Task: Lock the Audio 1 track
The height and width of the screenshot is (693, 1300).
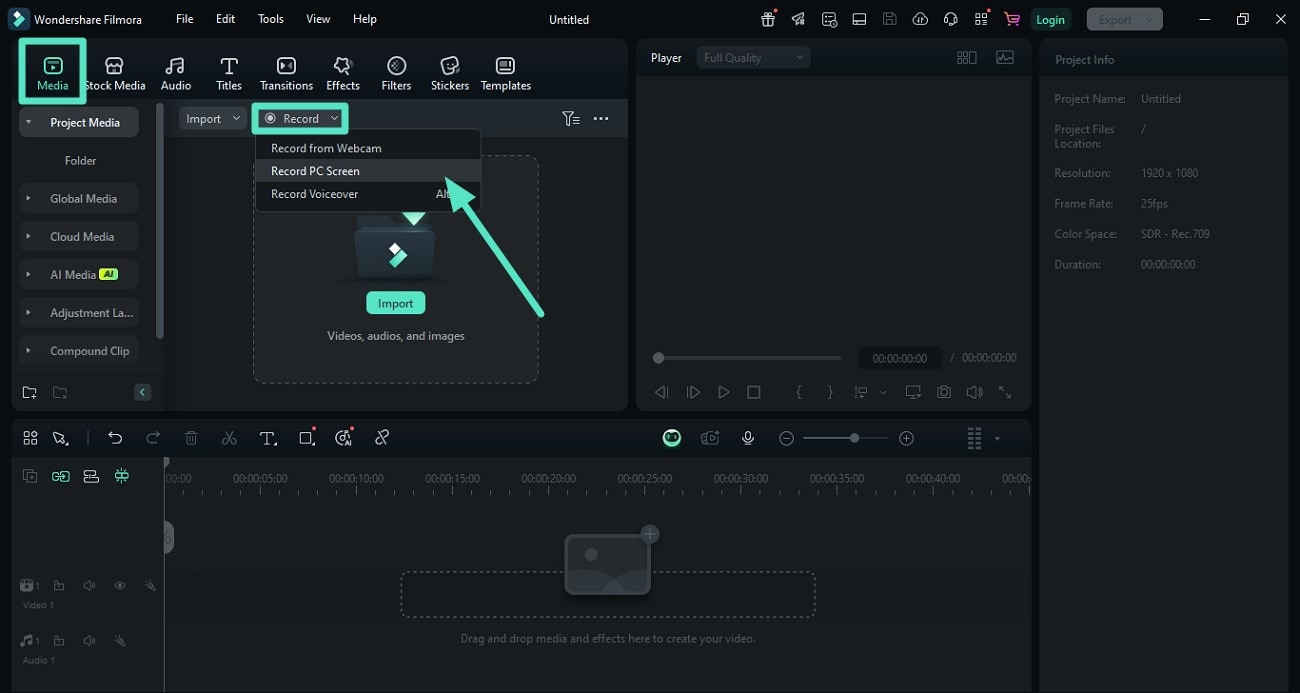Action: pos(59,641)
